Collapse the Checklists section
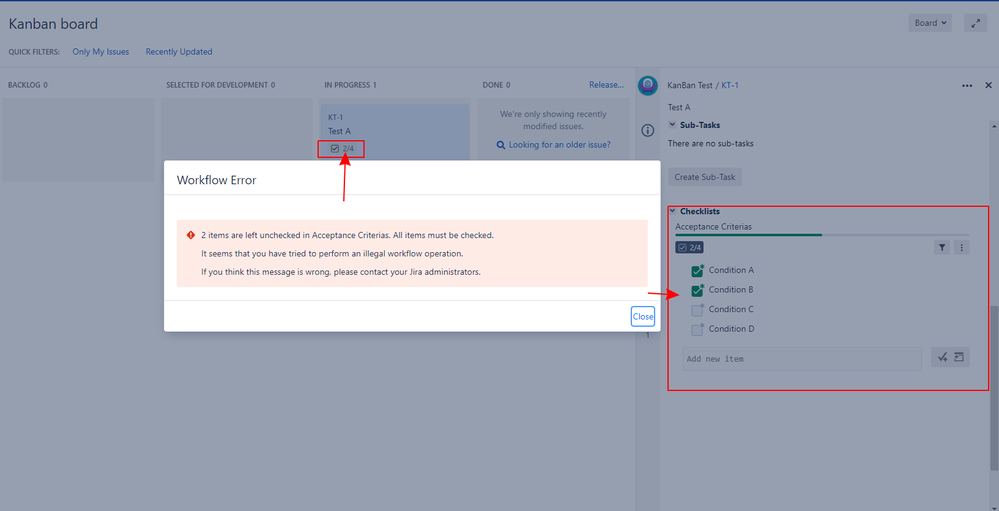This screenshot has height=511, width=999. tap(672, 211)
